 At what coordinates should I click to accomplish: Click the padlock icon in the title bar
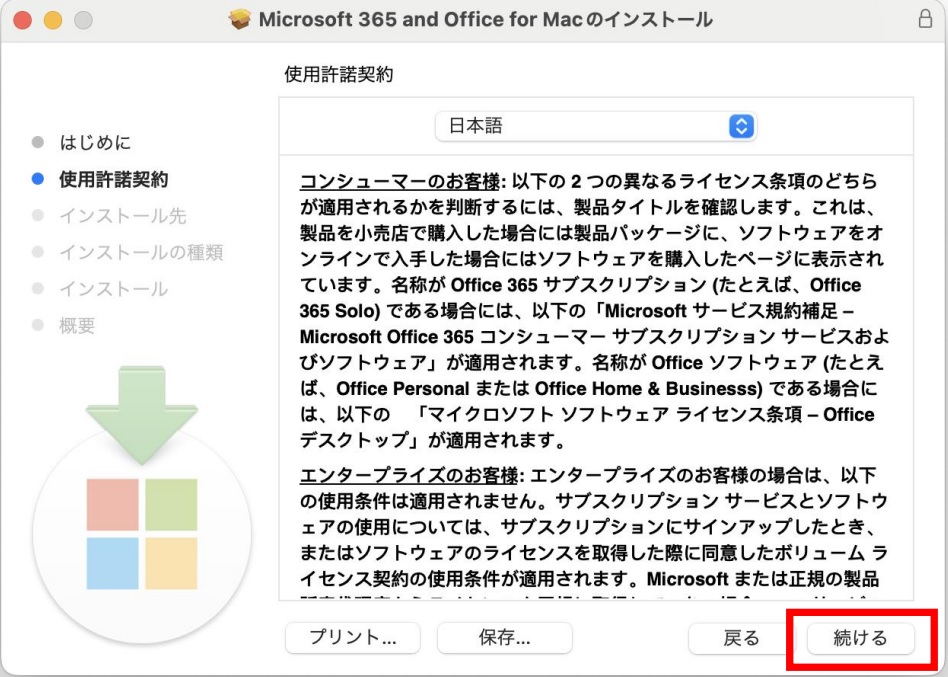(x=925, y=19)
